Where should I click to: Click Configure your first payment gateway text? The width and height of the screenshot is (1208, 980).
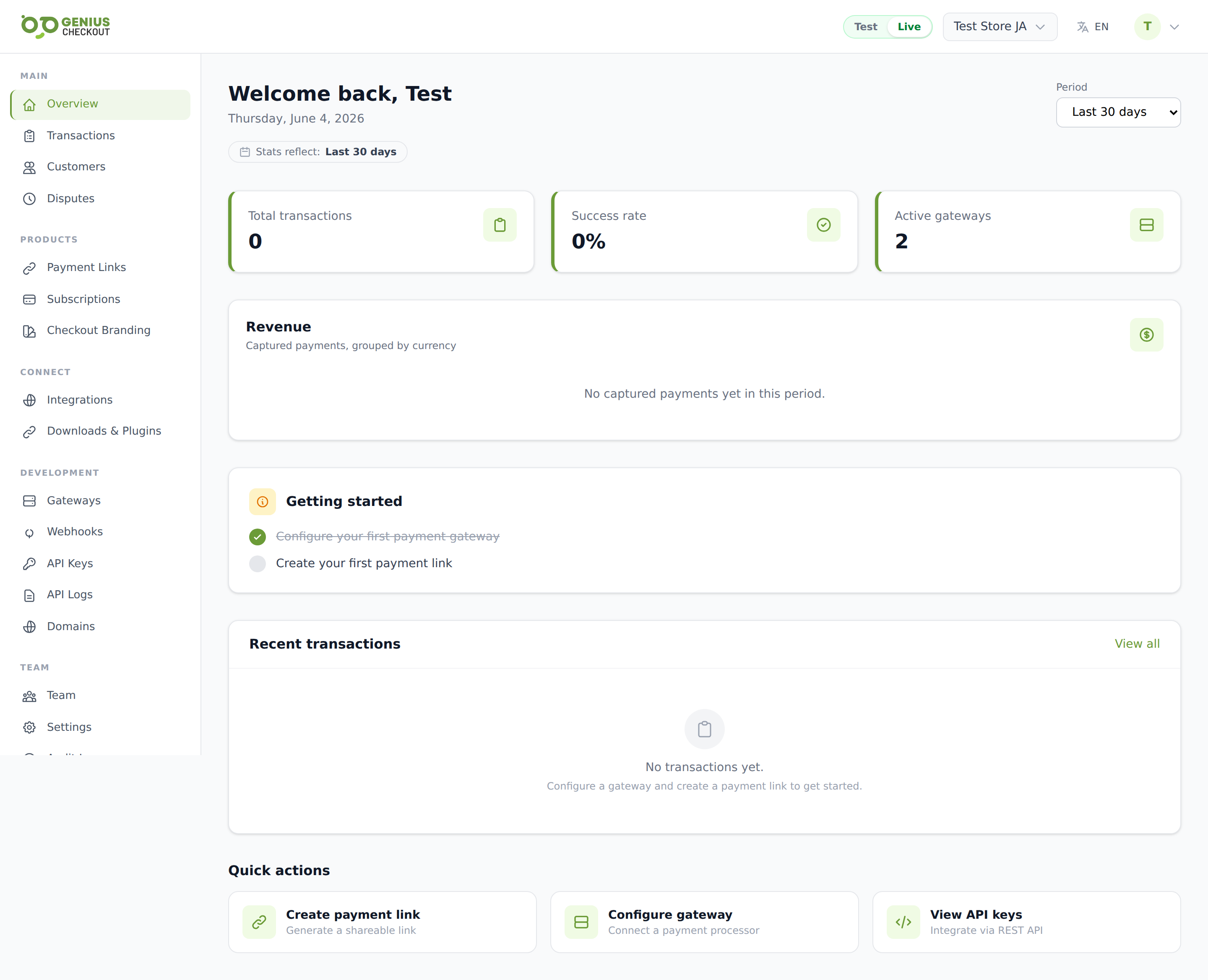click(388, 536)
